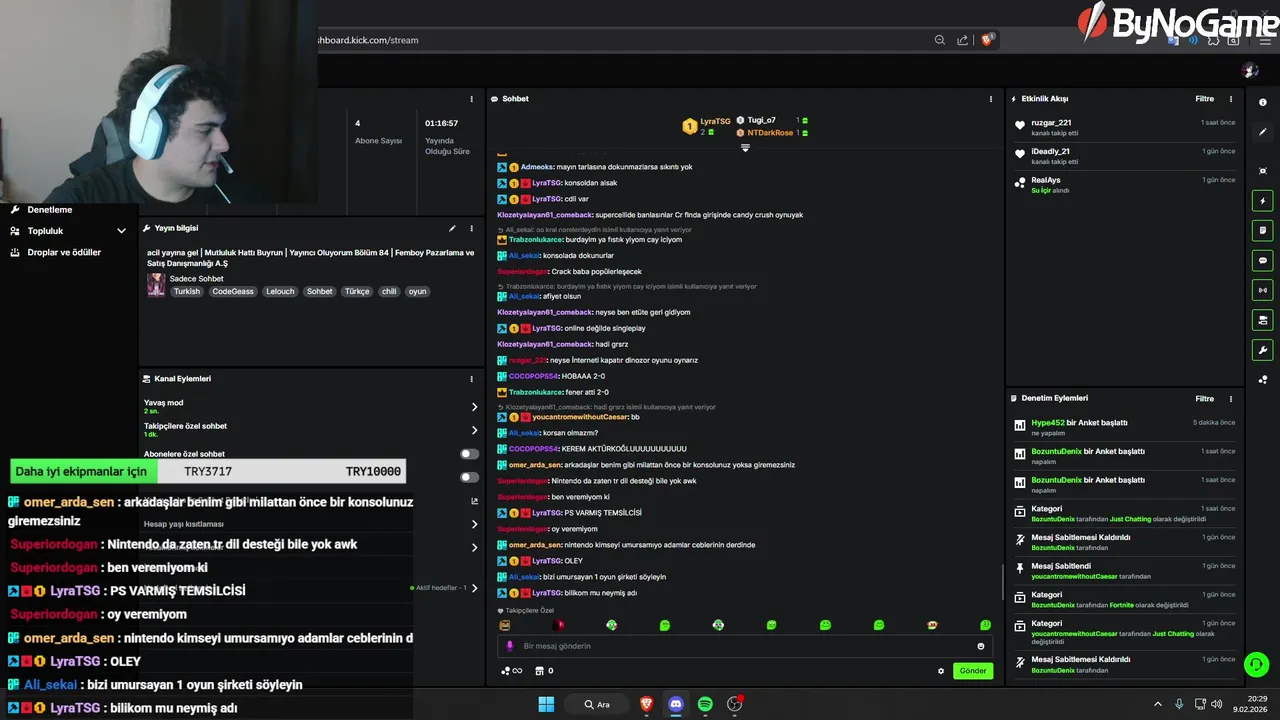Toggle the channel actions sidebar icon

coord(1263,321)
